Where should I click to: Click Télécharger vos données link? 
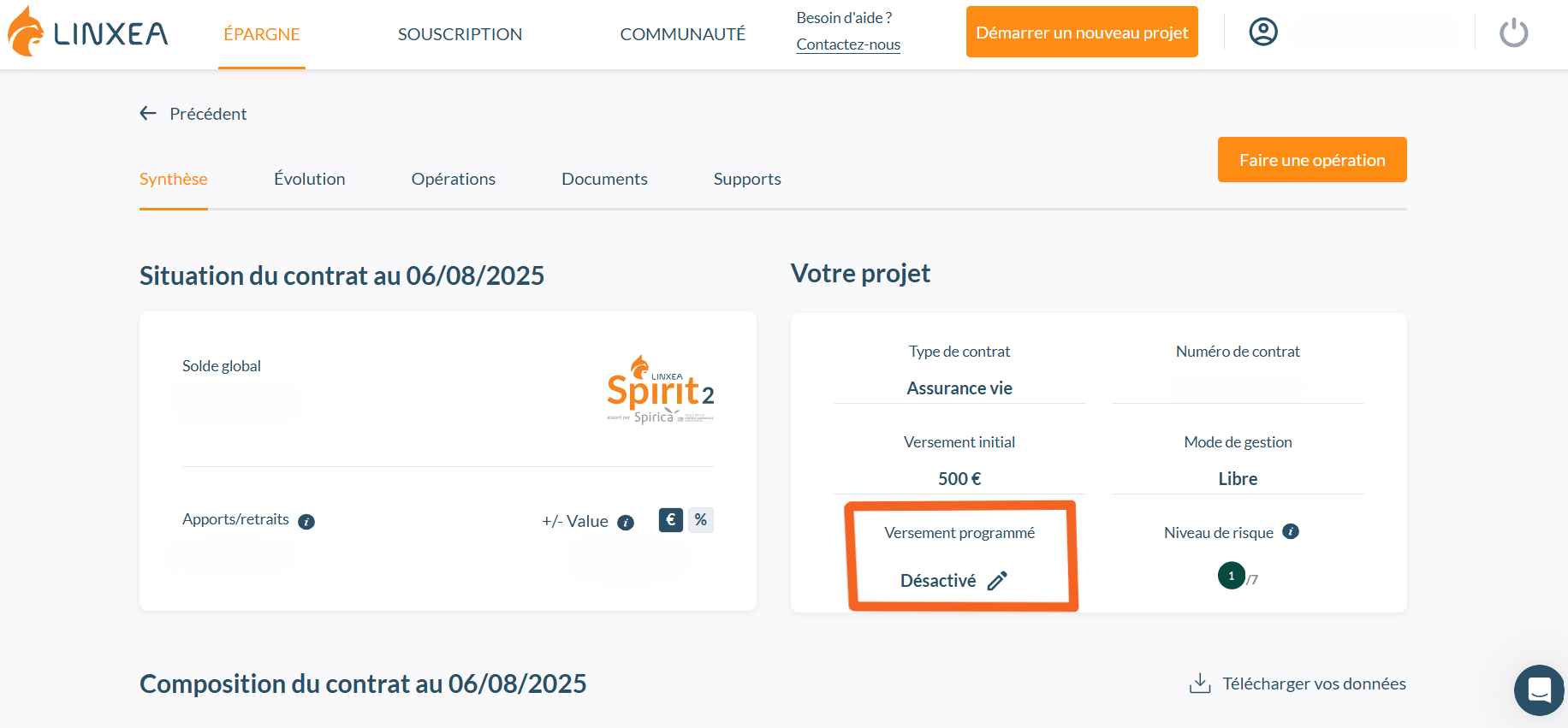(x=1314, y=684)
